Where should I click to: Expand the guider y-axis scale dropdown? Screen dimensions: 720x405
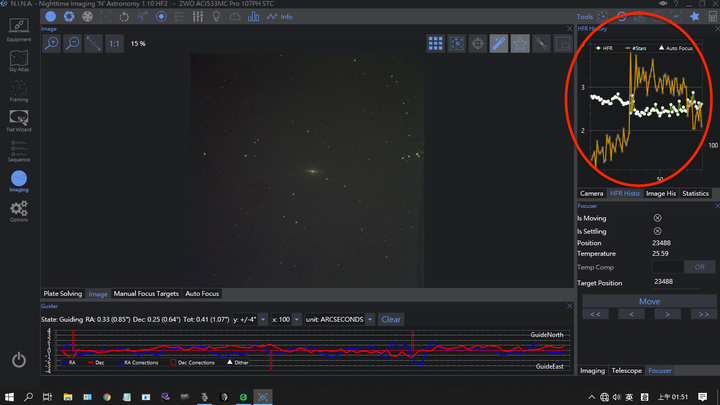click(x=263, y=320)
